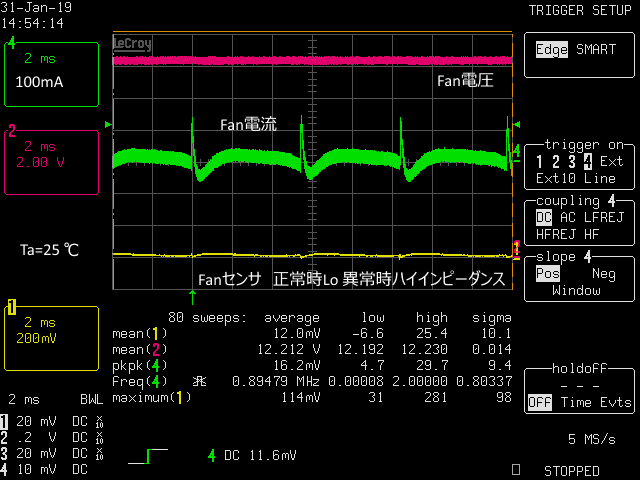Screen dimensions: 640x480
Task: Click the yellow channel 1 label icon
Action: 11,307
